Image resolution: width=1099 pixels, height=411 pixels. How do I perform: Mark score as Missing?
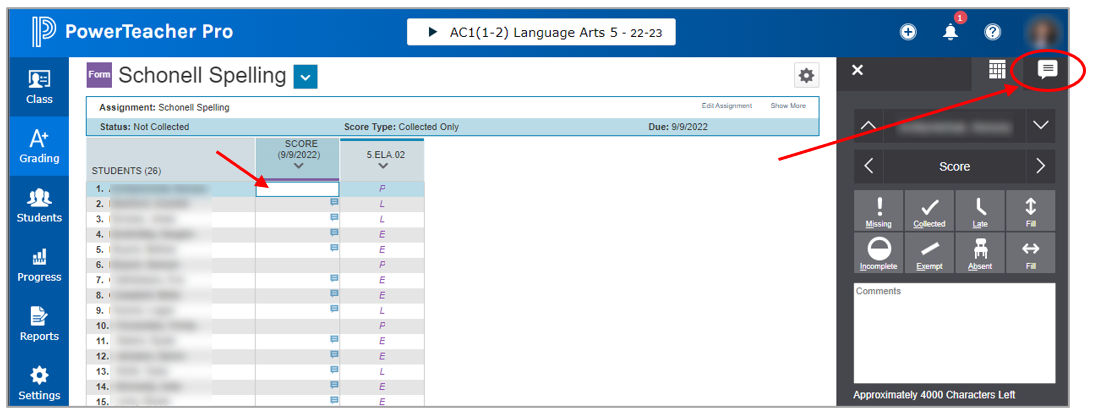pos(878,211)
